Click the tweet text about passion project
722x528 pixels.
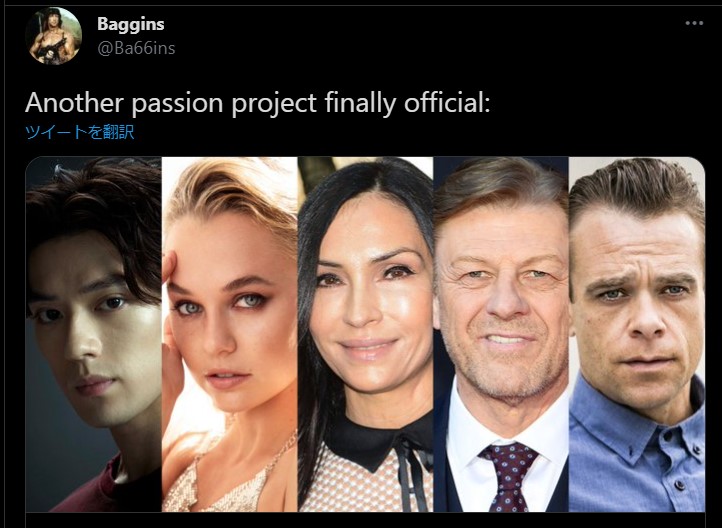257,103
